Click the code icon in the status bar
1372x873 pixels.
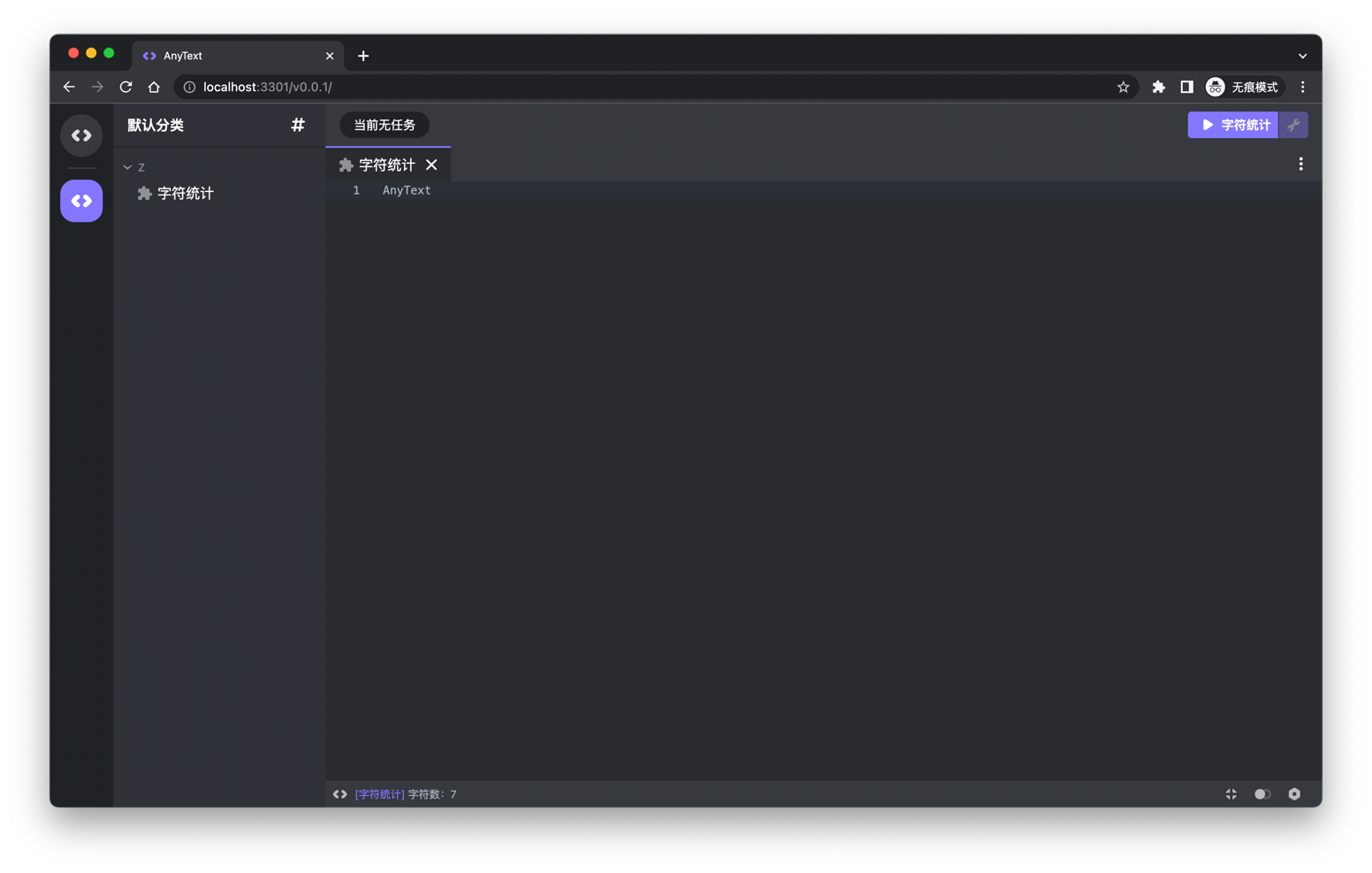click(339, 794)
